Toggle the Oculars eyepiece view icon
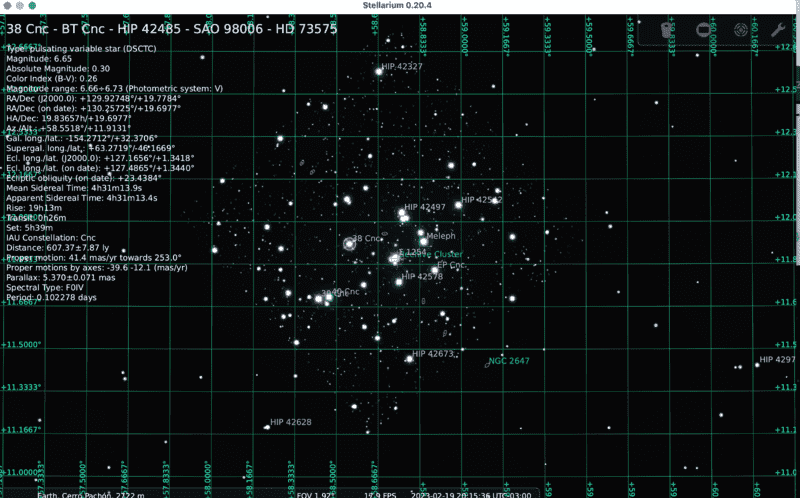The height and width of the screenshot is (498, 800). pyautogui.click(x=668, y=31)
